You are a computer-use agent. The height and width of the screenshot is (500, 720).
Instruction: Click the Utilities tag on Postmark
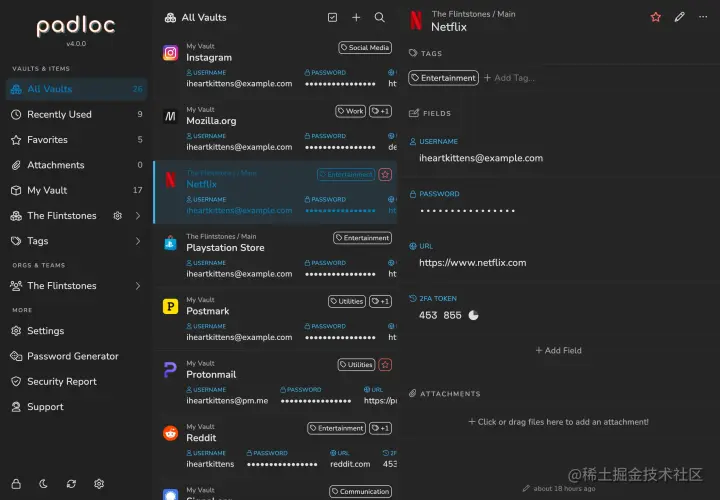click(x=347, y=301)
